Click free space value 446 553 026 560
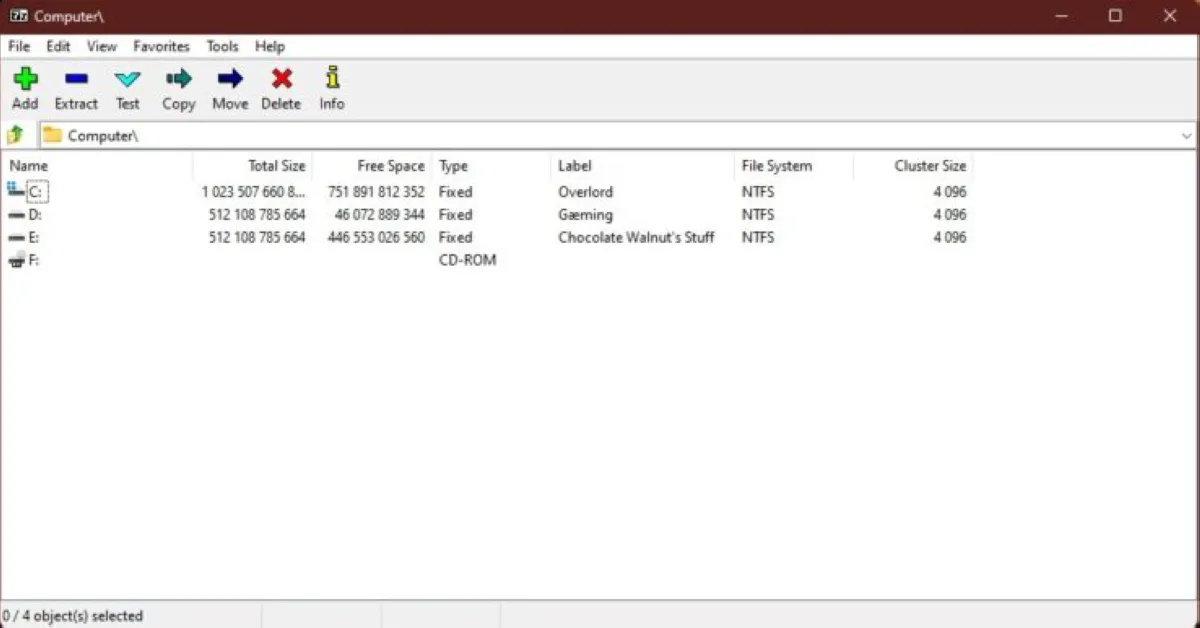This screenshot has width=1200, height=628. pyautogui.click(x=376, y=237)
